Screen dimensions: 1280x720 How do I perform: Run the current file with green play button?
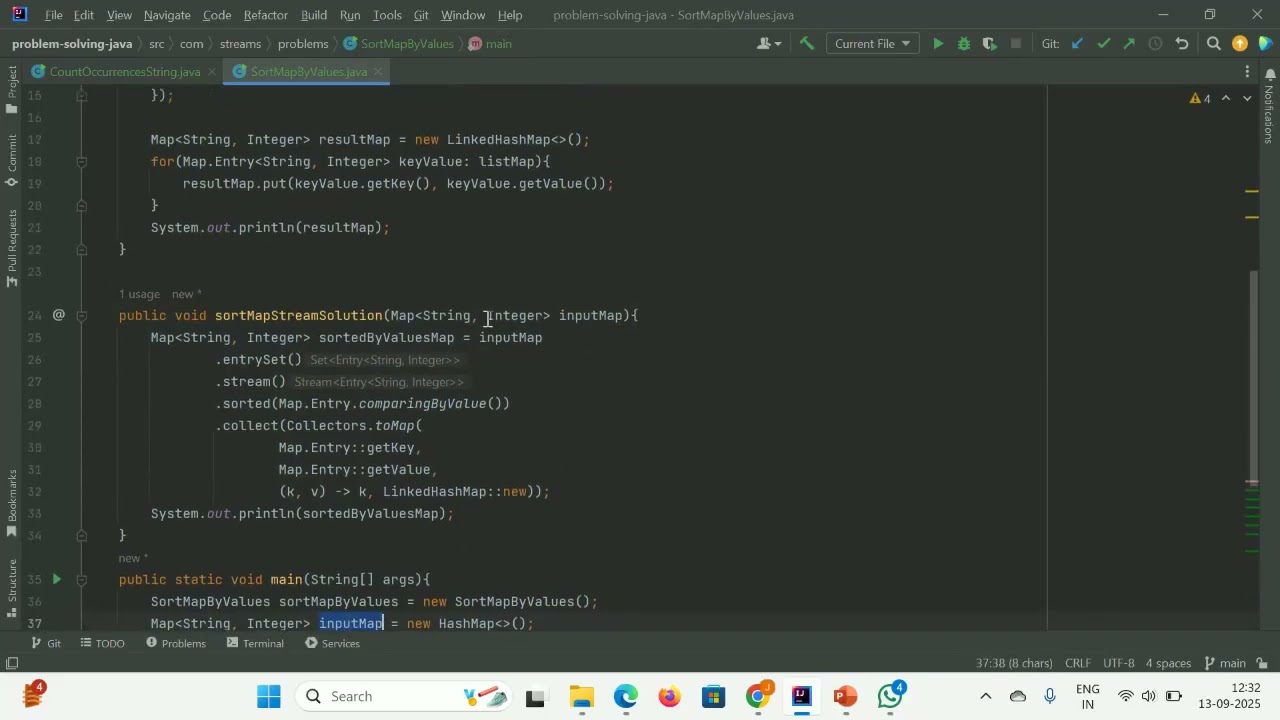[x=938, y=44]
